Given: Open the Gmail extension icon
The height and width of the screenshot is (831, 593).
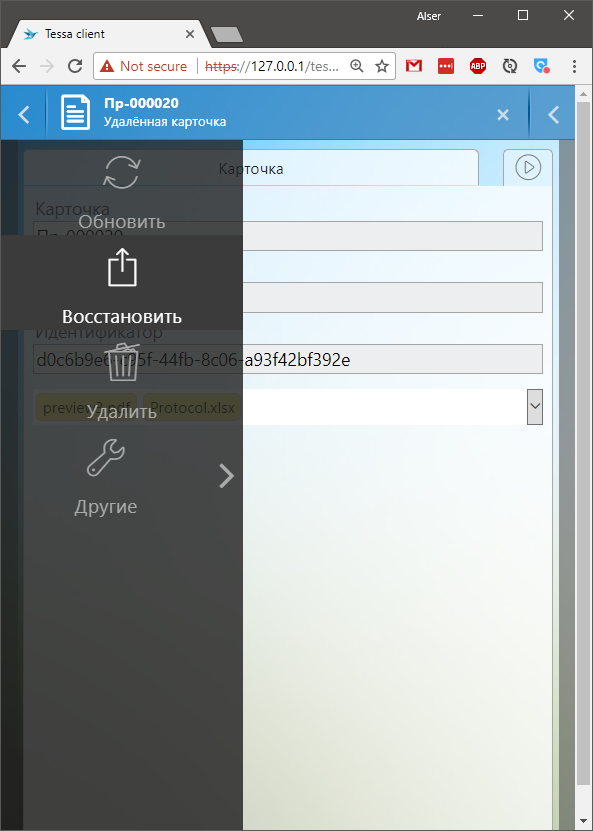Looking at the screenshot, I should [x=414, y=66].
